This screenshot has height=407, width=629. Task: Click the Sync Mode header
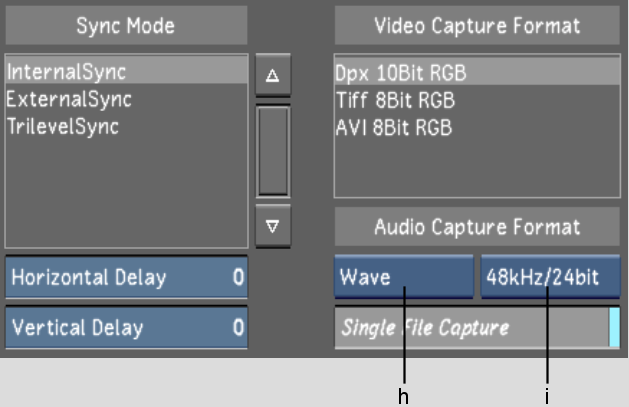126,26
